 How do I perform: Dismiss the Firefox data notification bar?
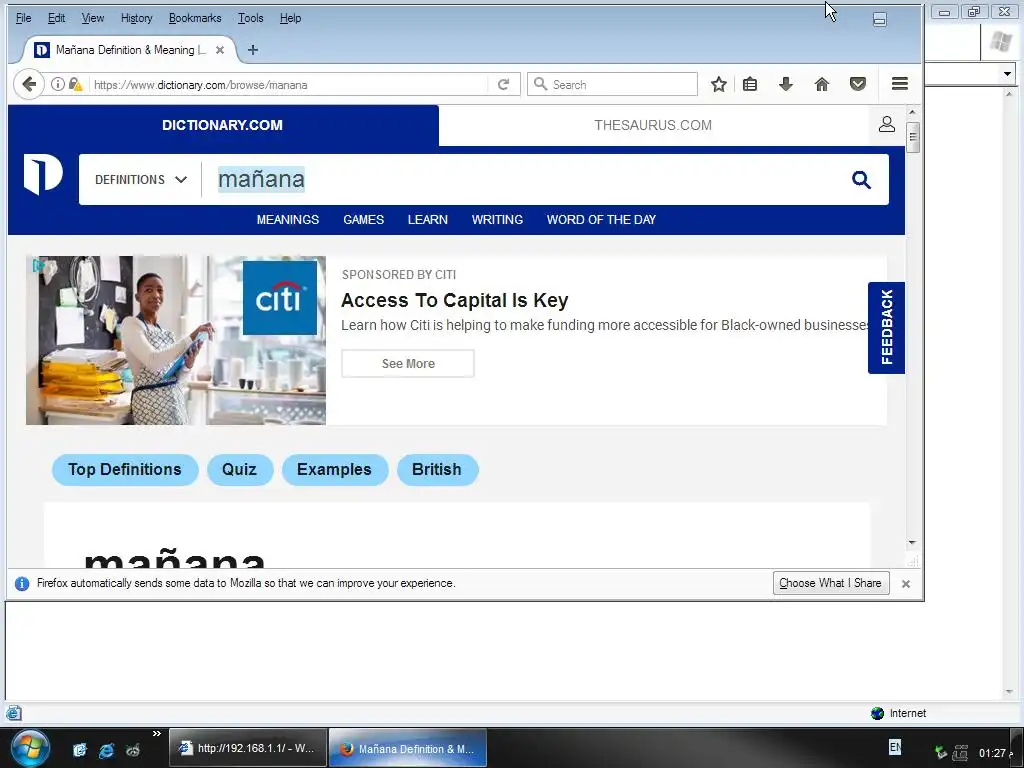pyautogui.click(x=906, y=584)
